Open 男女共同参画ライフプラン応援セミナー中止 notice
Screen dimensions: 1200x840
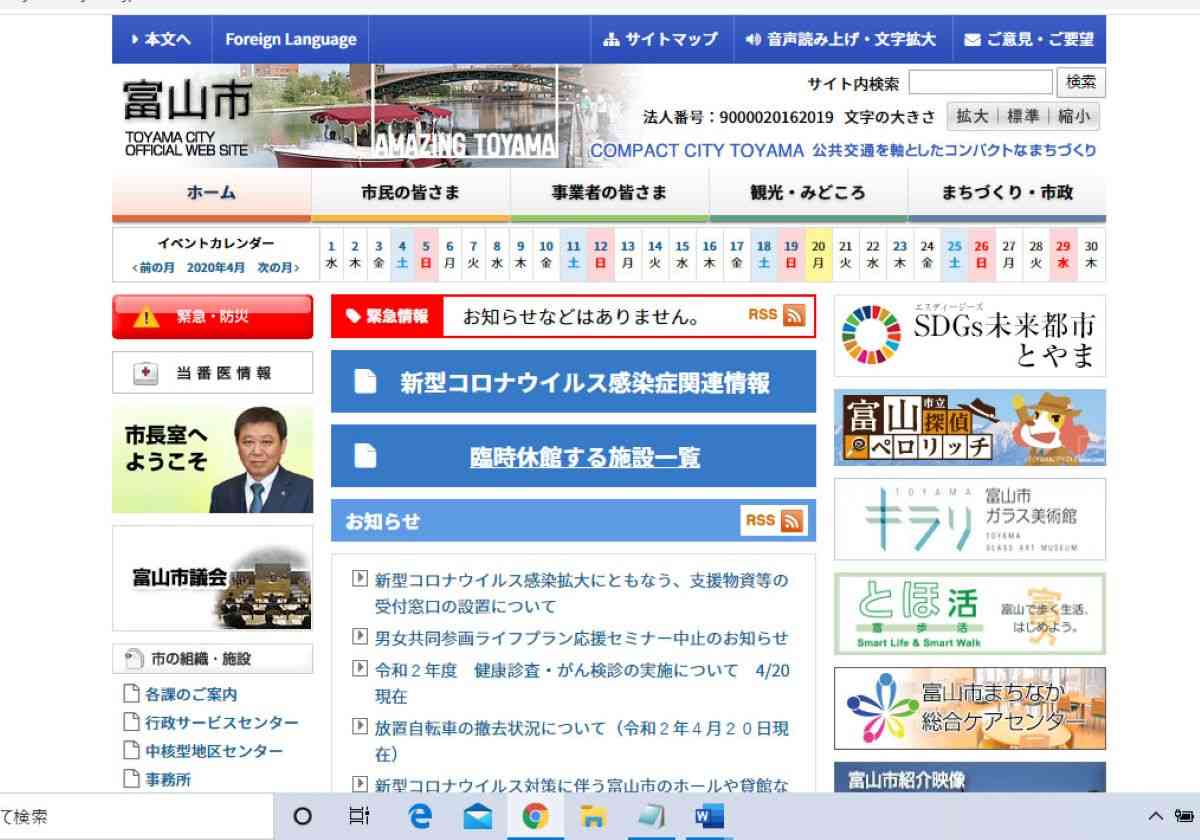(x=581, y=638)
